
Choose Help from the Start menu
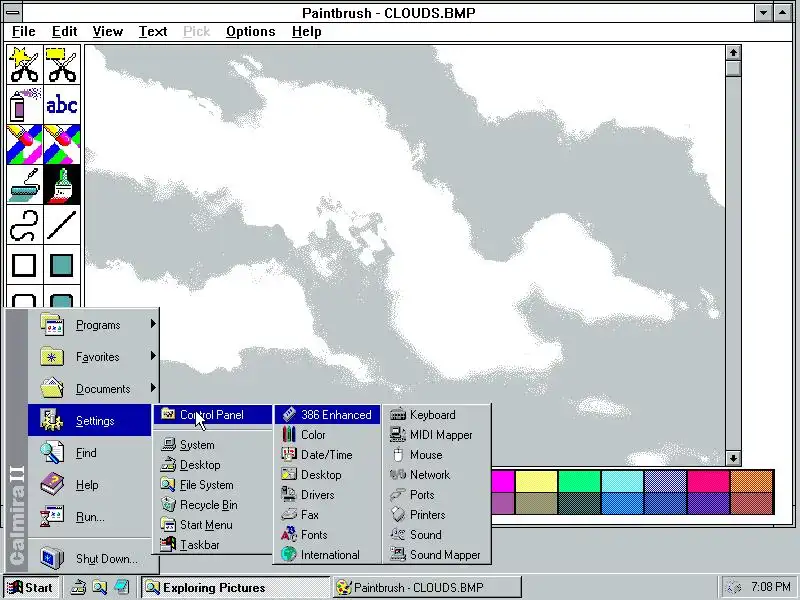click(x=90, y=485)
